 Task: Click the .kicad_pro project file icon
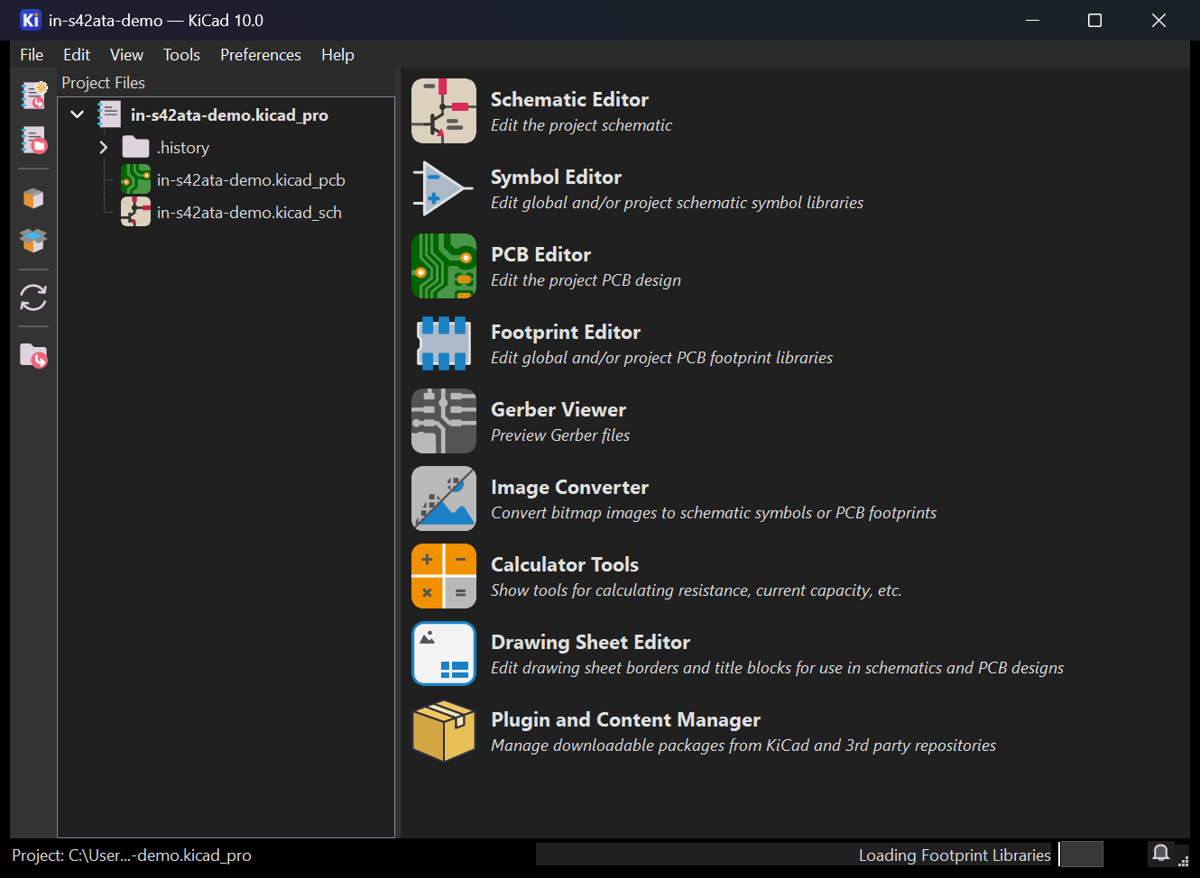tap(109, 115)
